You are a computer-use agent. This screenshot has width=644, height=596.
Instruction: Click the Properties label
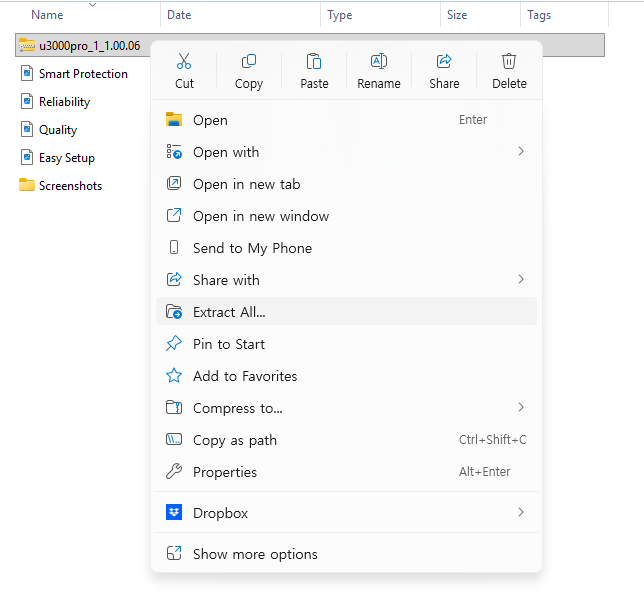(225, 472)
